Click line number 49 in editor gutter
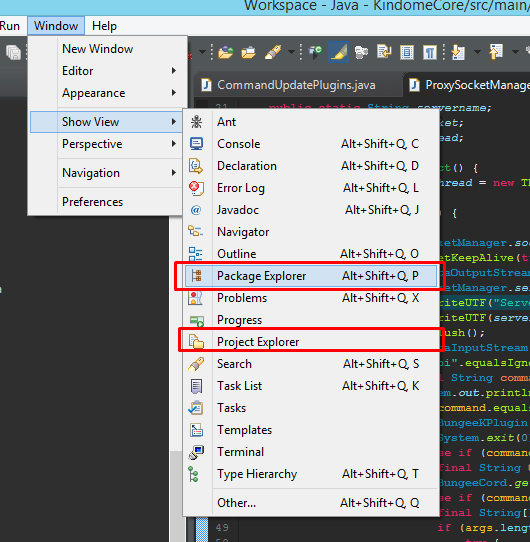Image resolution: width=530 pixels, height=542 pixels. pyautogui.click(x=222, y=528)
